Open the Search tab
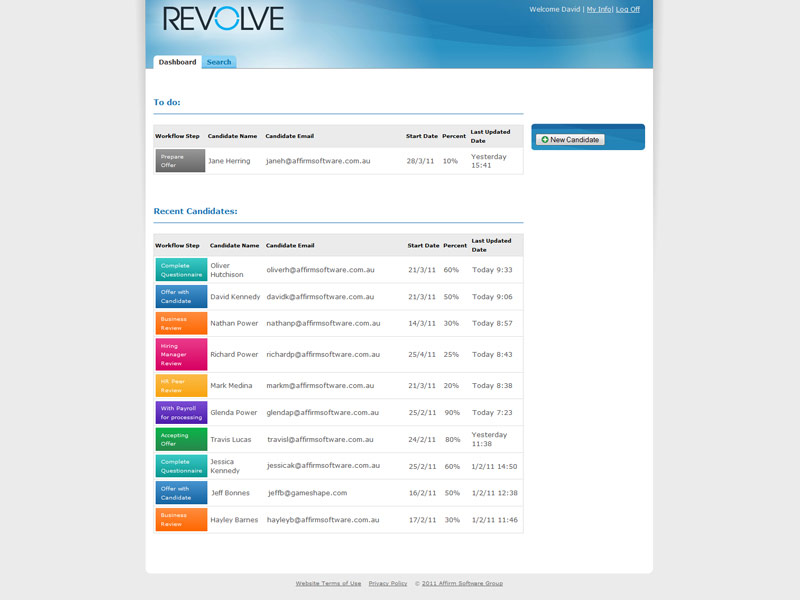Image resolution: width=800 pixels, height=600 pixels. 219,62
